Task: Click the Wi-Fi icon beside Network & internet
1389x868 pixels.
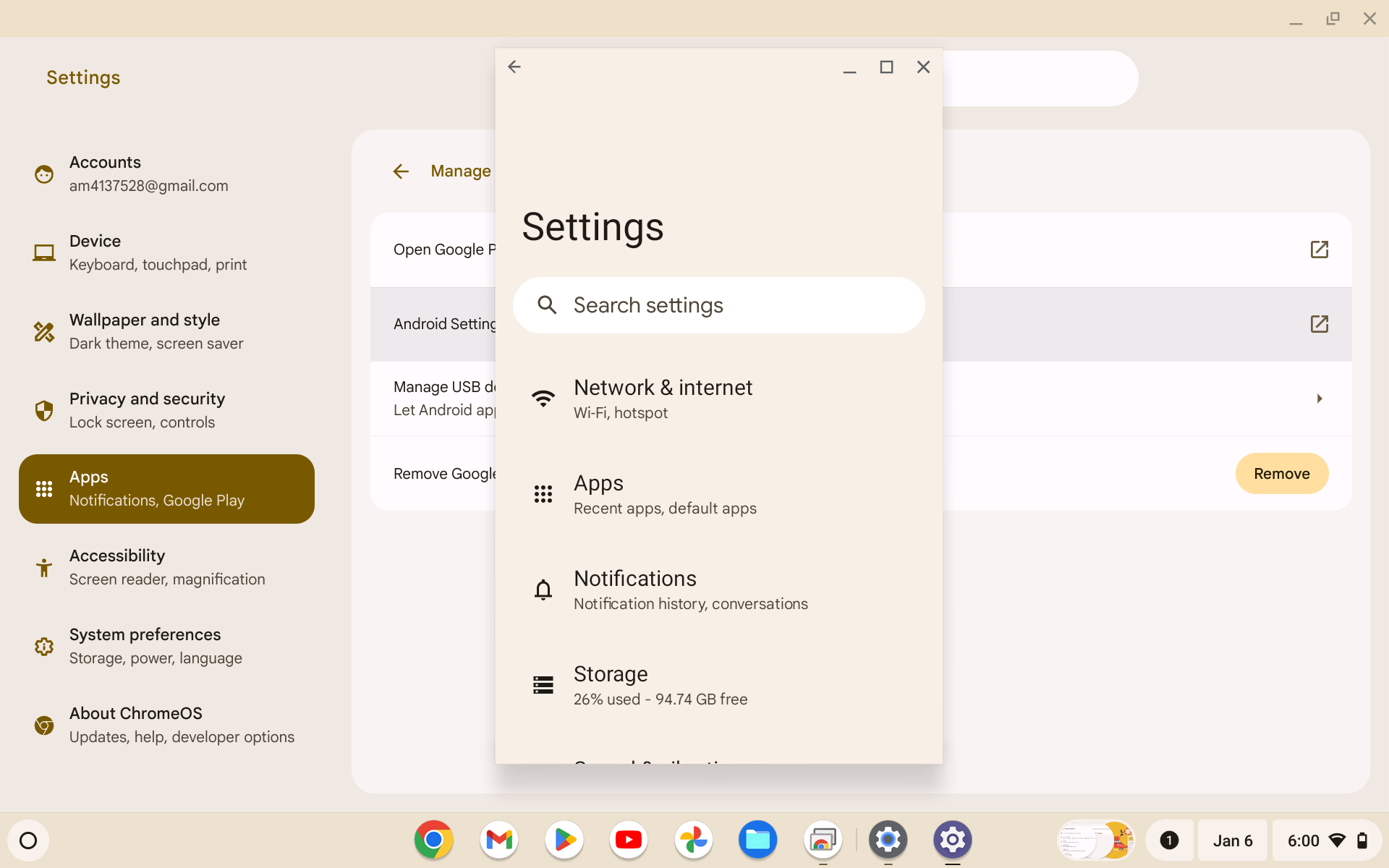Action: point(543,398)
